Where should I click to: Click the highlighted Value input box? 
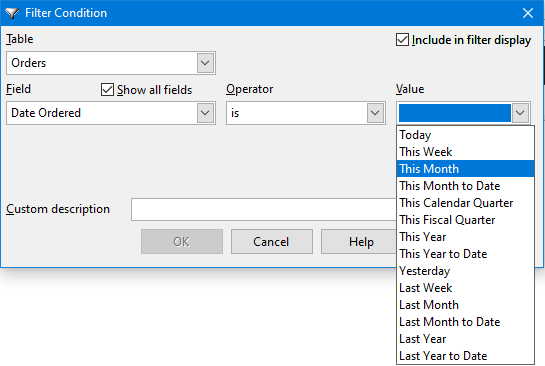tap(455, 113)
